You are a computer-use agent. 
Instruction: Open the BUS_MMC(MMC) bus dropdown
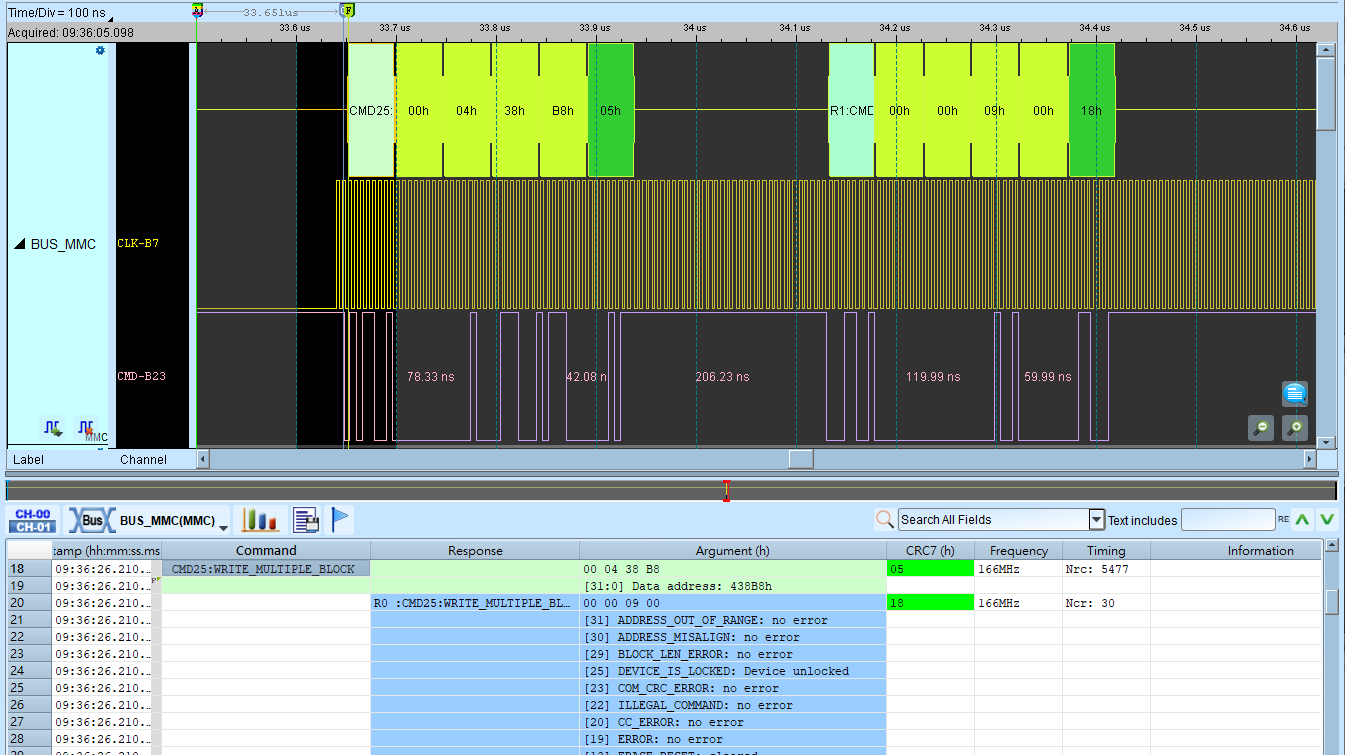pyautogui.click(x=223, y=526)
